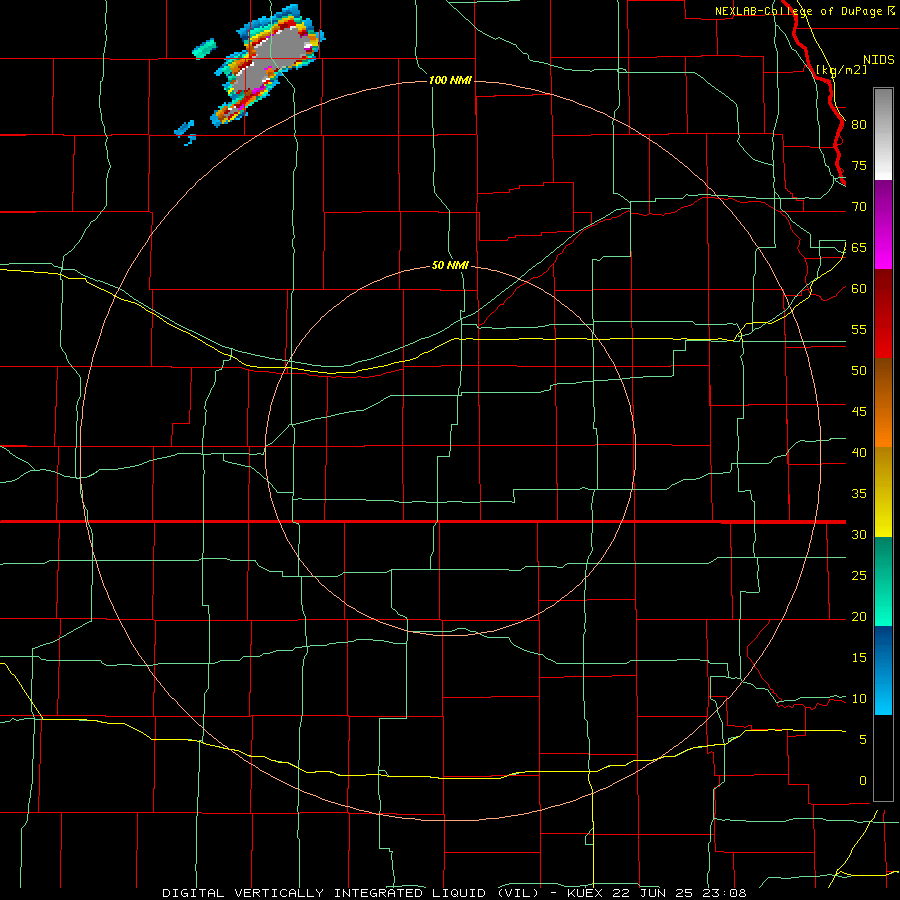Click the 50 NMI range ring label
Screen dimensions: 900x900
(x=450, y=265)
